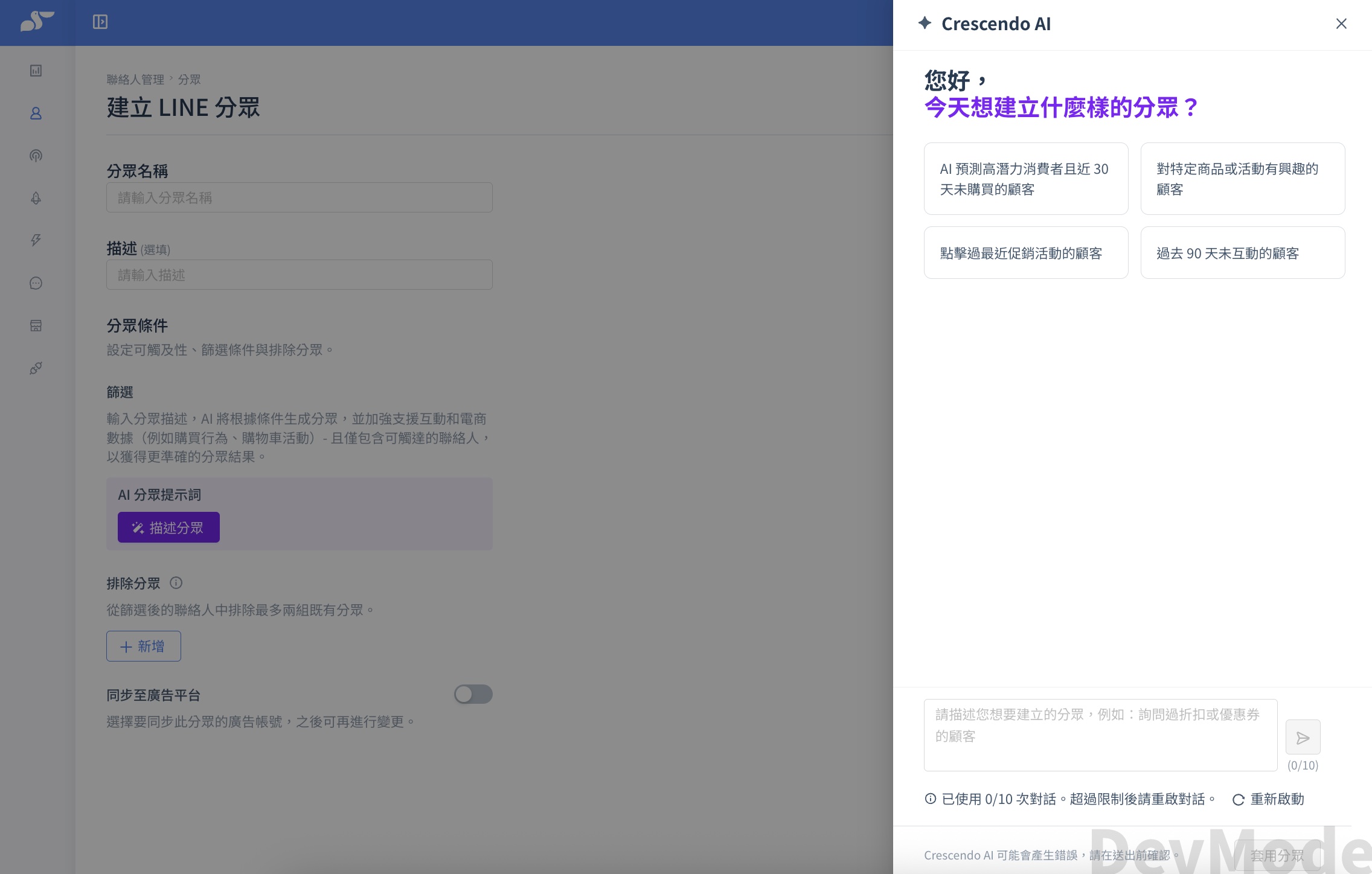Open the dashboard chart icon in sidebar
Viewport: 1372px width, 874px height.
(x=36, y=71)
